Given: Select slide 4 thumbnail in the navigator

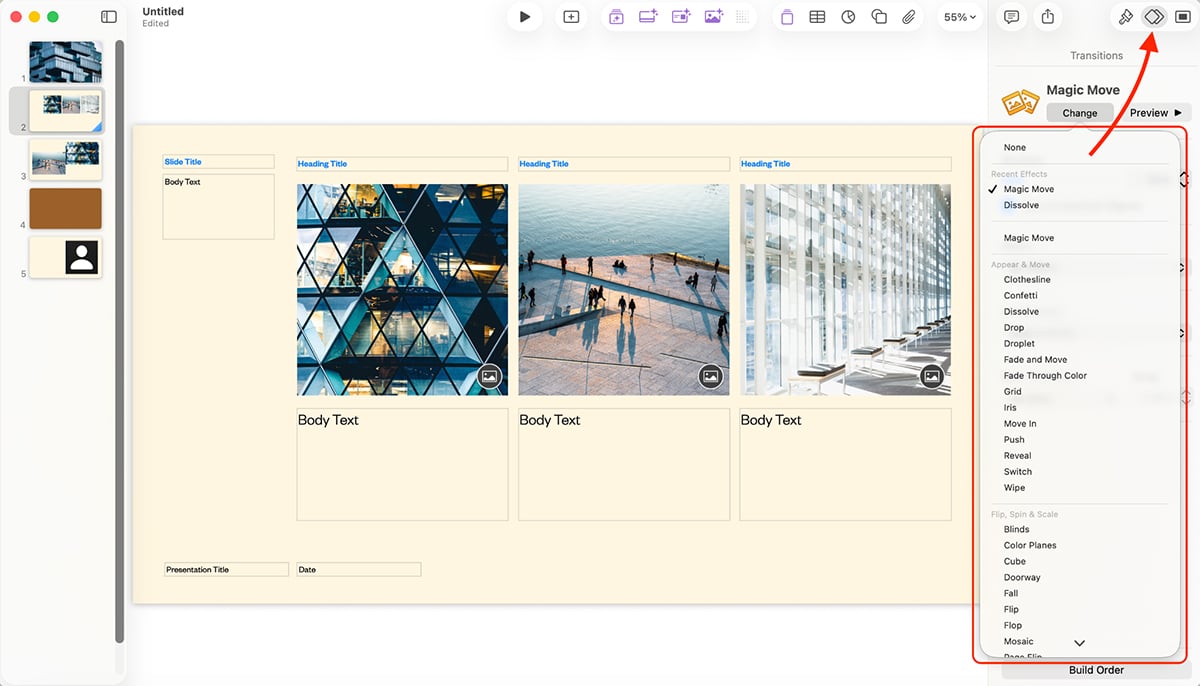Looking at the screenshot, I should pyautogui.click(x=65, y=209).
